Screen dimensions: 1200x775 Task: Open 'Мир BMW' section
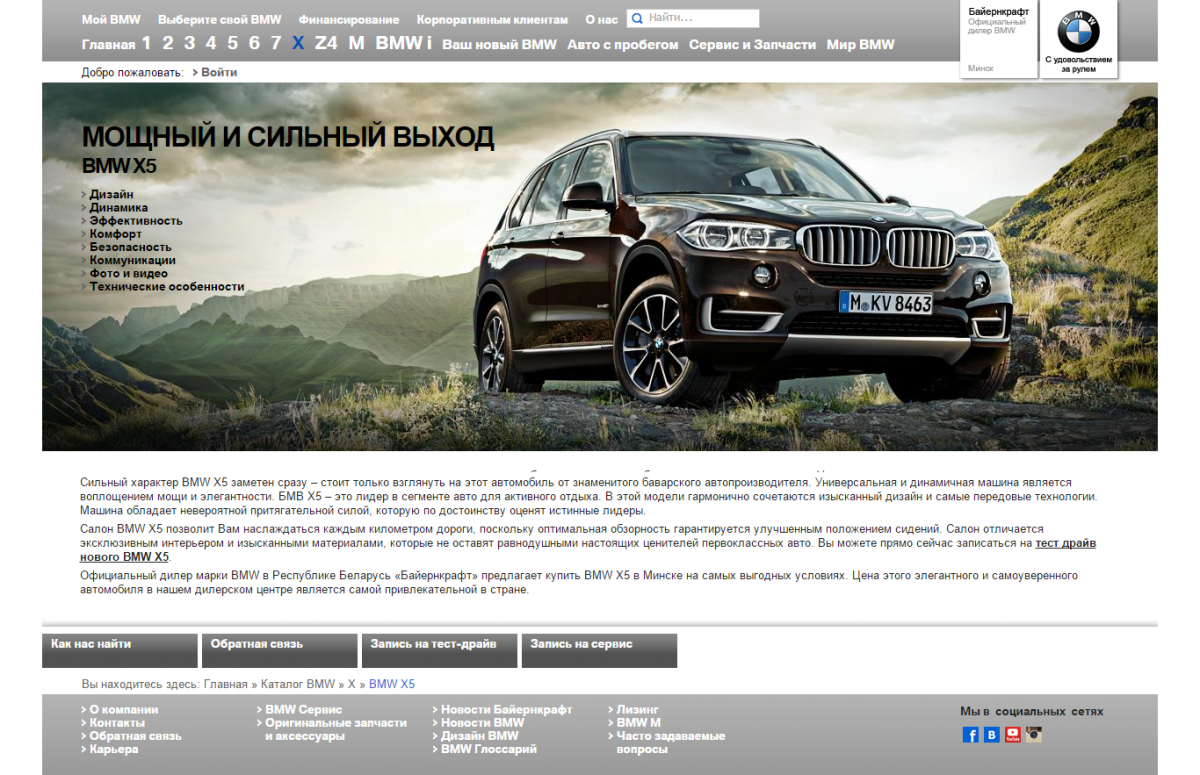click(860, 44)
